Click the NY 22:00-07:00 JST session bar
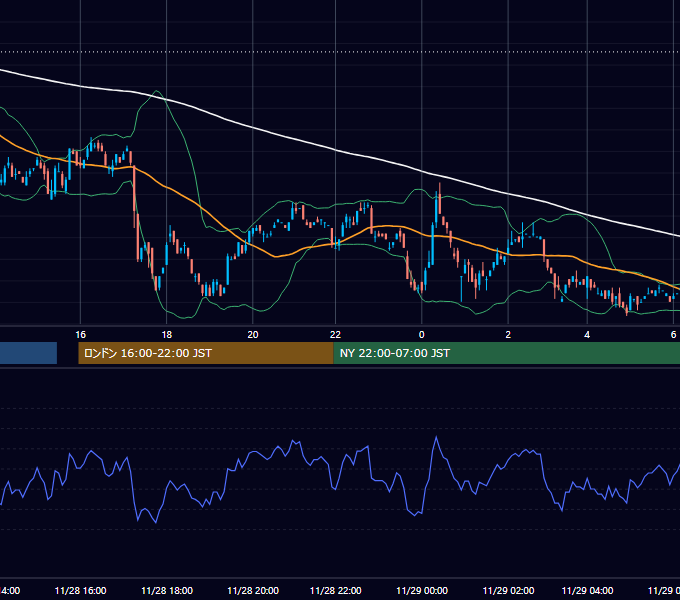This screenshot has height=600, width=680. [x=507, y=353]
